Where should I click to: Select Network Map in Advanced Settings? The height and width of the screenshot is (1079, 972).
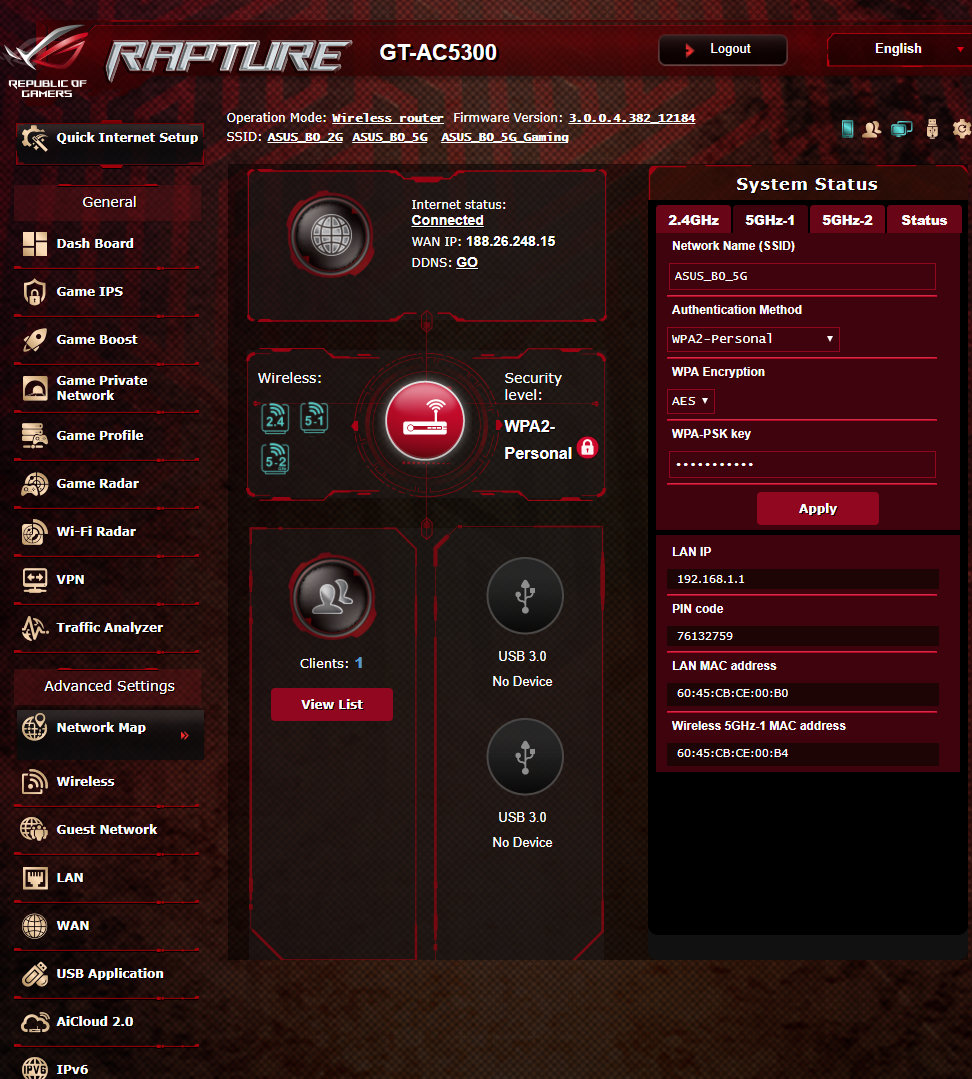[x=110, y=734]
